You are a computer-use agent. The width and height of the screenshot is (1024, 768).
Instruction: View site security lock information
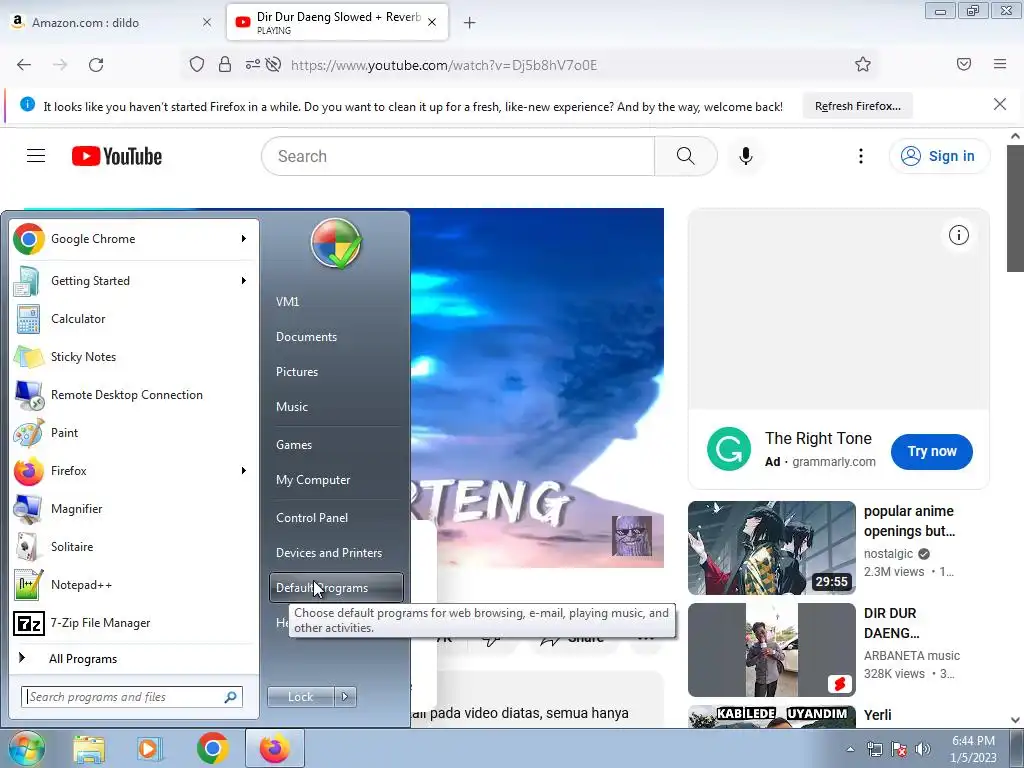pyautogui.click(x=225, y=65)
